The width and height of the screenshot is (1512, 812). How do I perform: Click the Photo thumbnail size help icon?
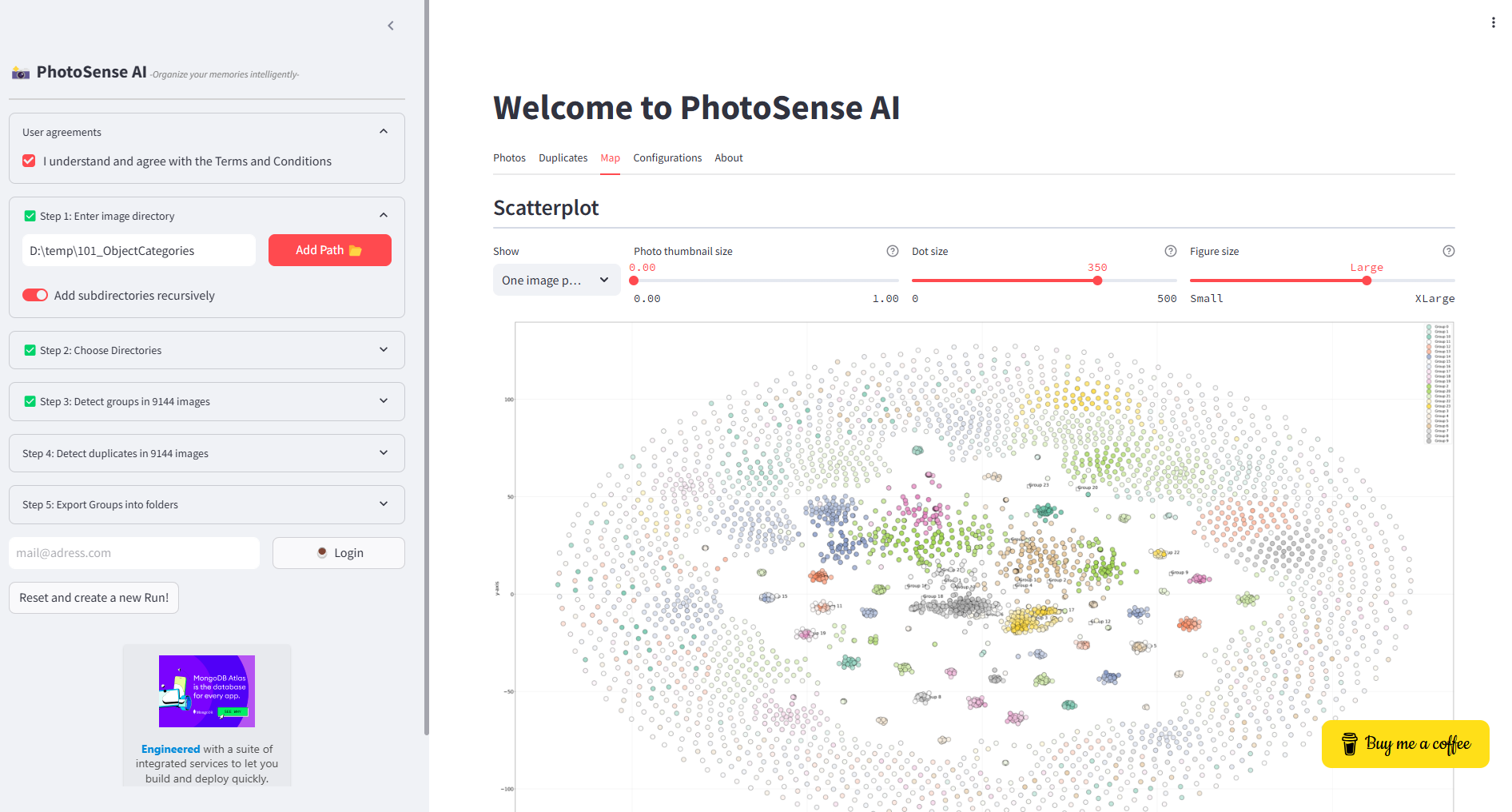point(893,251)
